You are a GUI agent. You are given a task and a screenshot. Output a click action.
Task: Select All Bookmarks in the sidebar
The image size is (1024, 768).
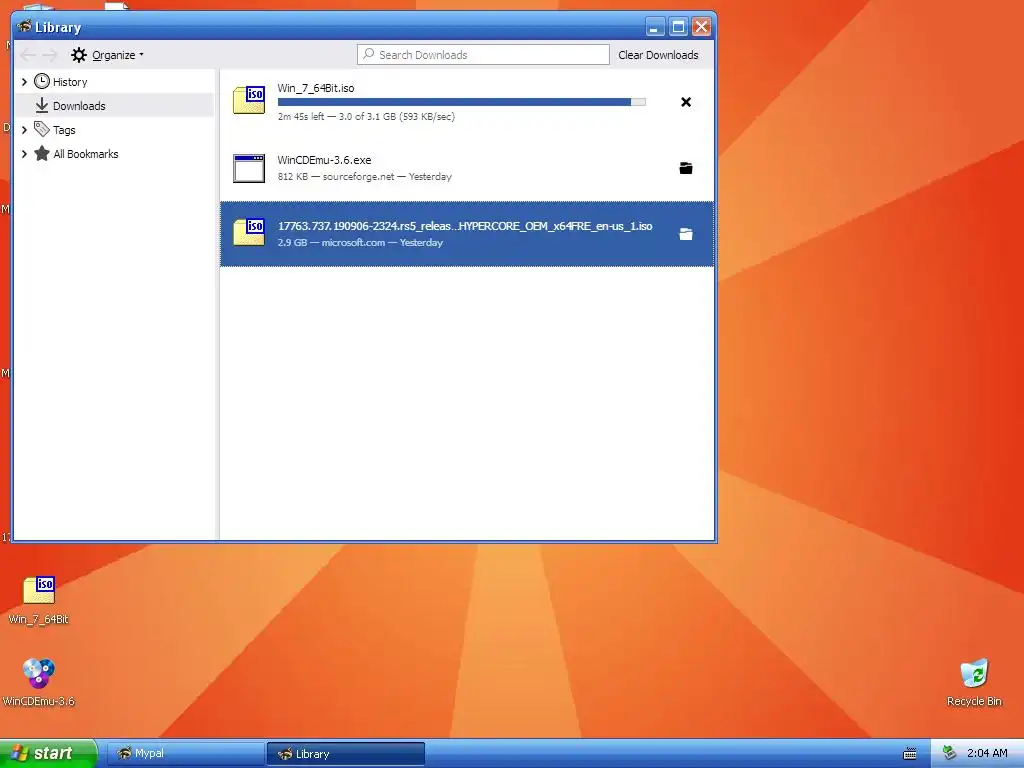pyautogui.click(x=86, y=154)
